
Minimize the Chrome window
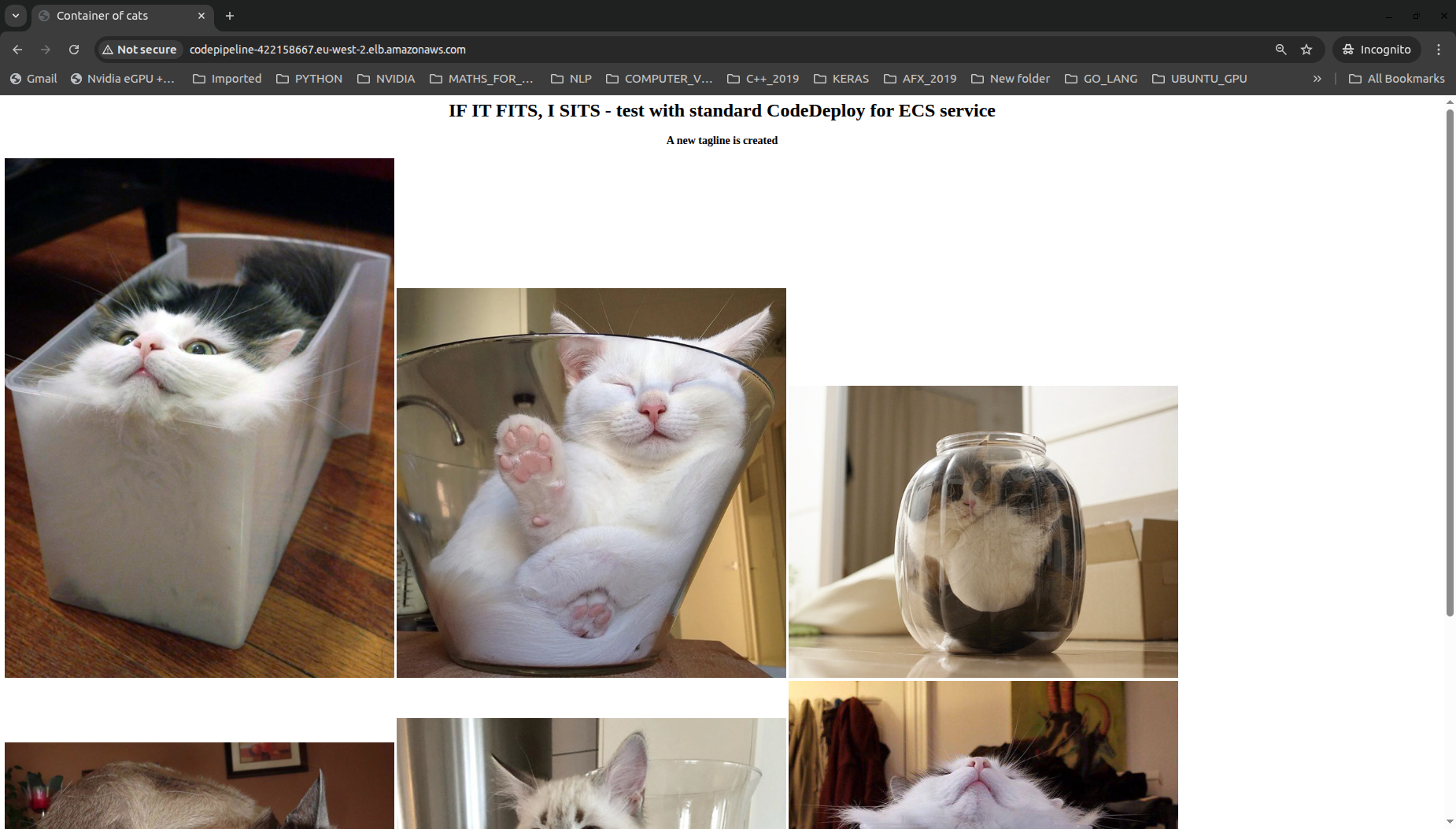tap(1389, 16)
